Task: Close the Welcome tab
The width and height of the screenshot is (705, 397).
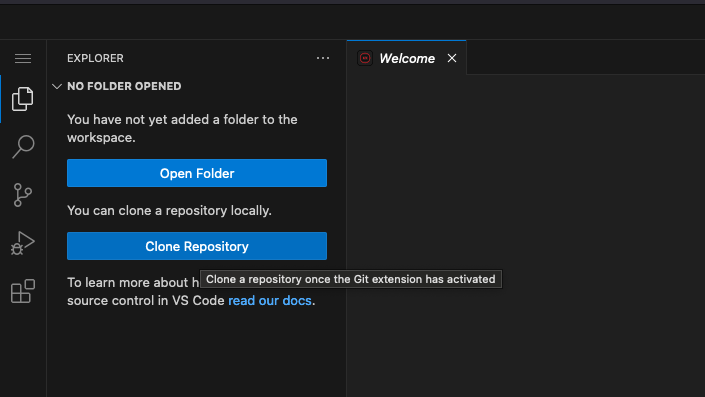Action: point(452,58)
